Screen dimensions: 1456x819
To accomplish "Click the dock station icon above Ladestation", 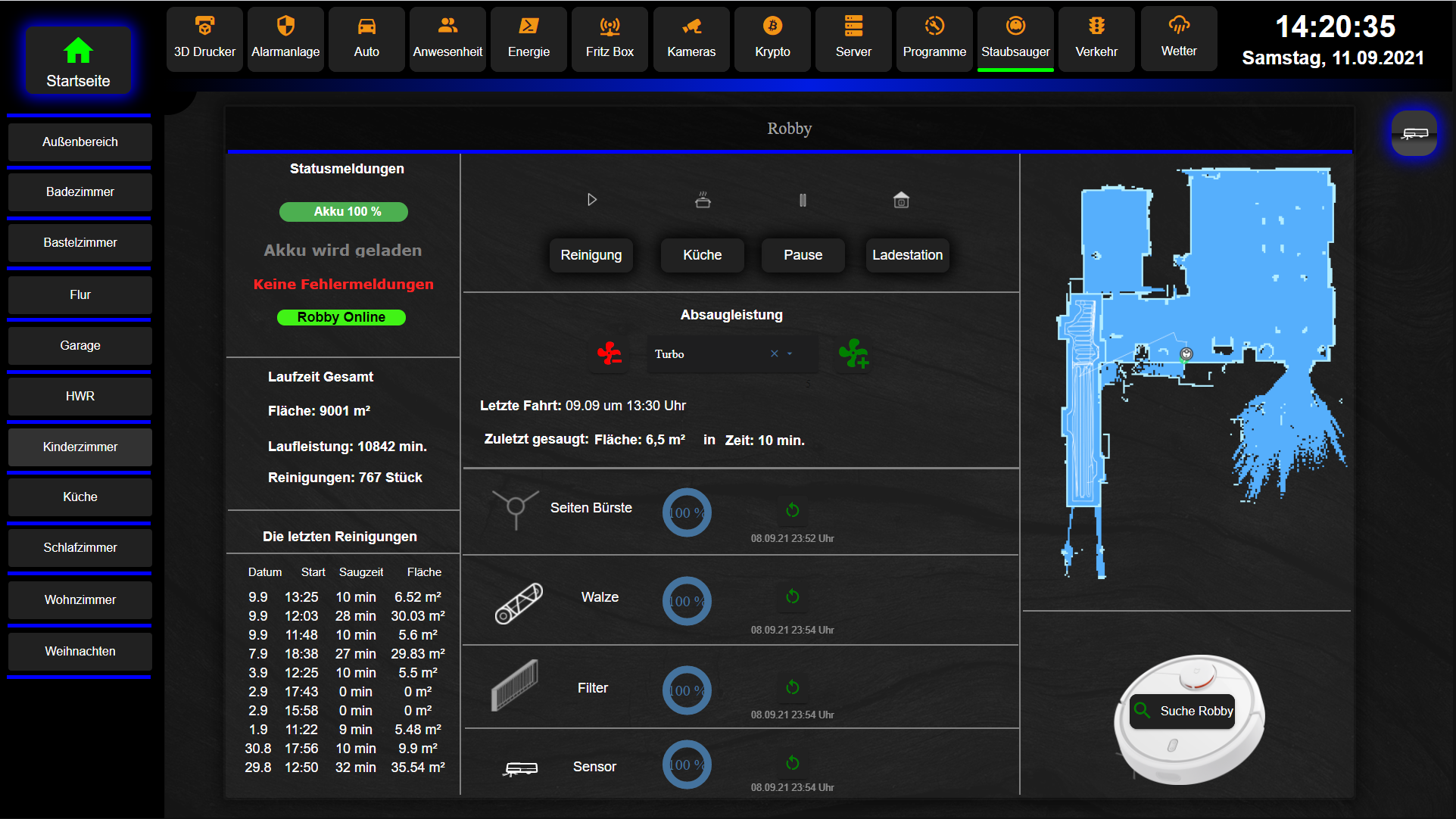I will pyautogui.click(x=901, y=200).
